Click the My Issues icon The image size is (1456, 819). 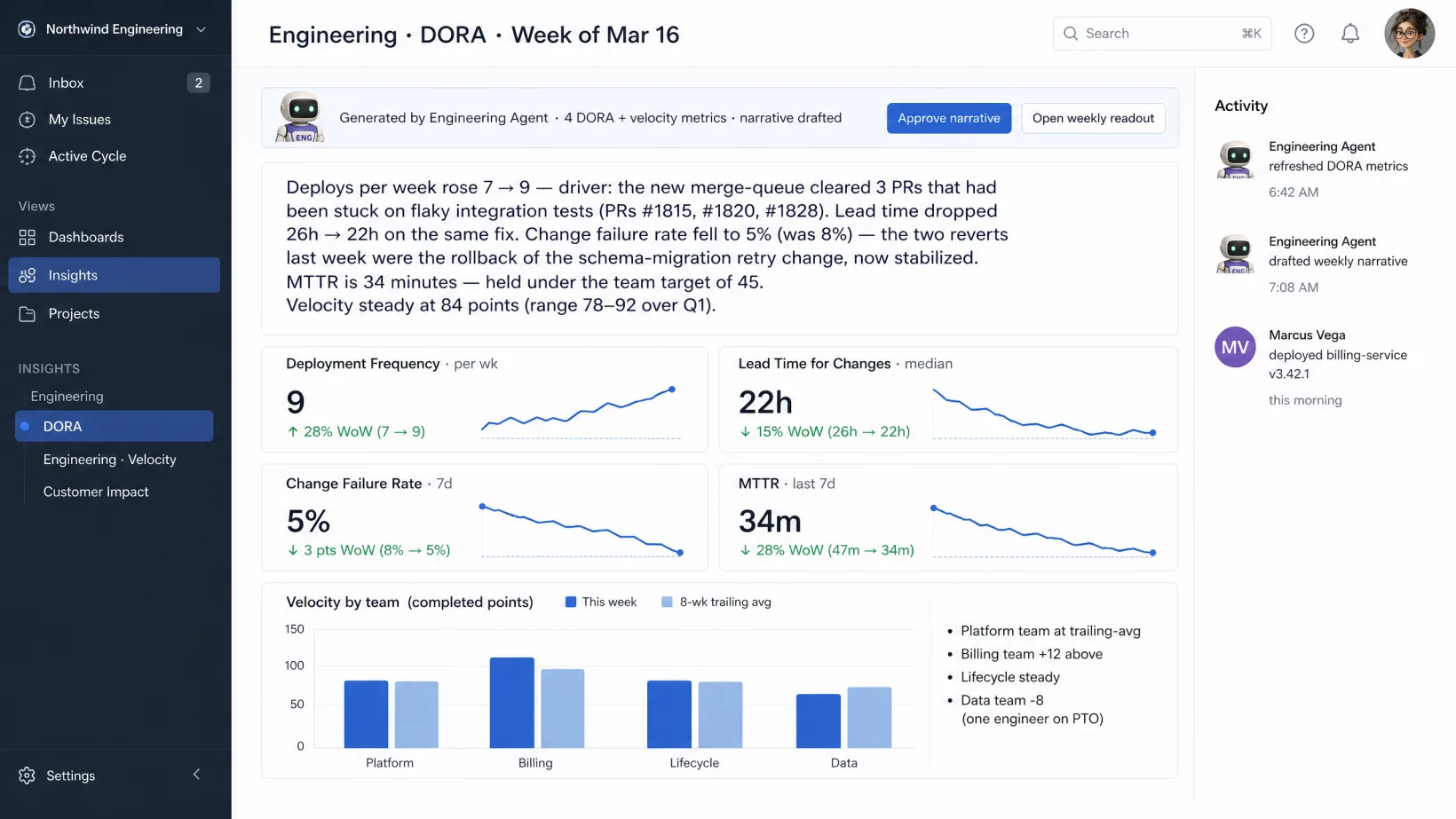click(x=28, y=119)
